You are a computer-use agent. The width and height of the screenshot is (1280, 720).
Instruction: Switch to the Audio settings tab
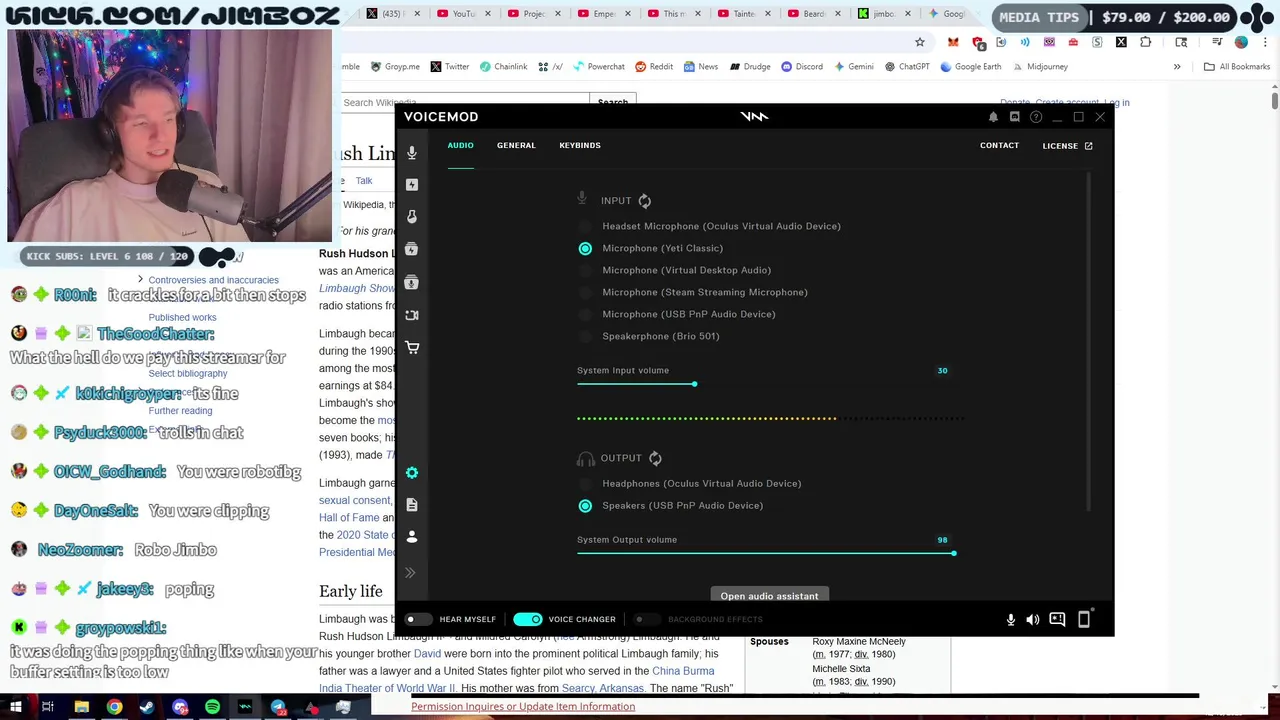460,145
